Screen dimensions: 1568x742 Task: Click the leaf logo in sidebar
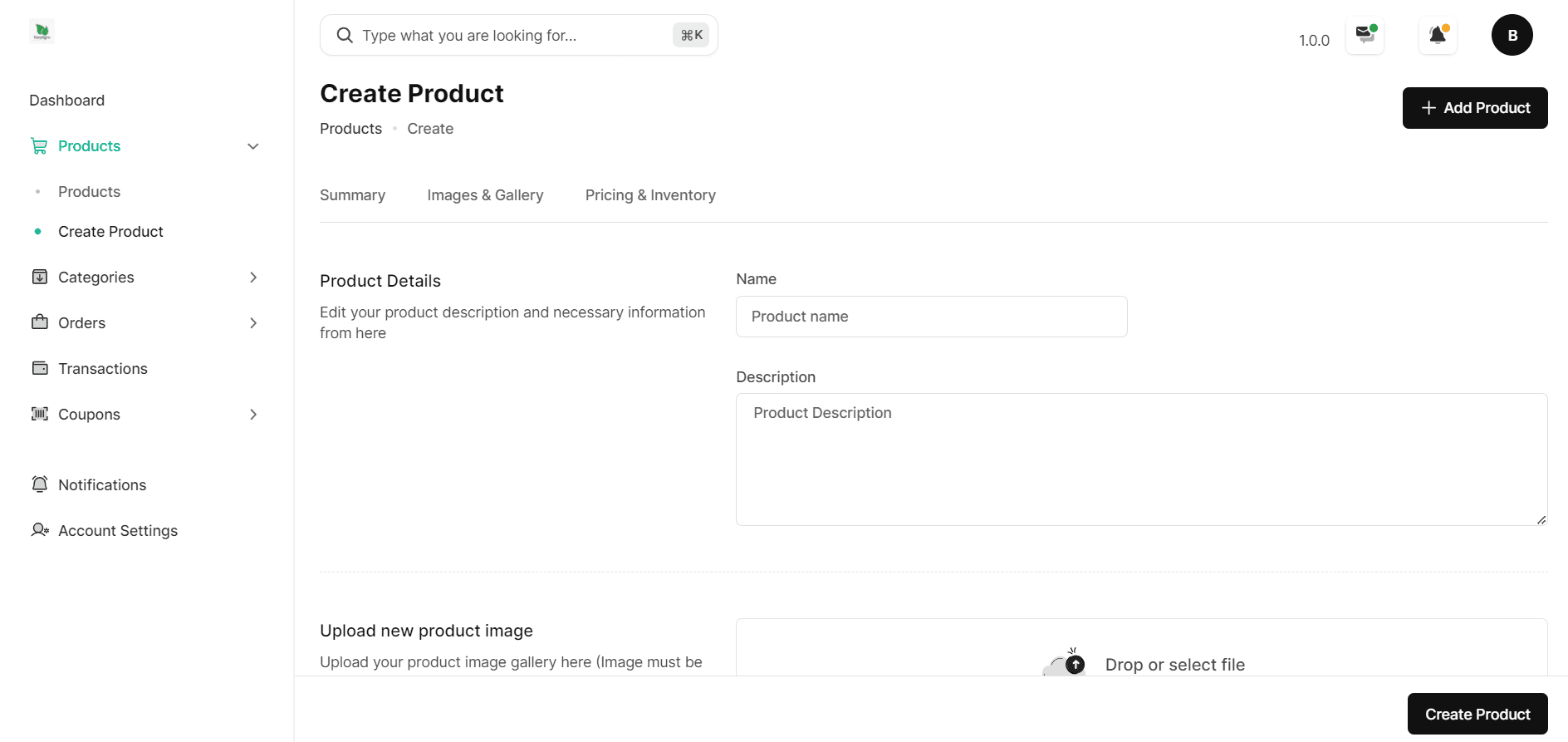click(x=42, y=32)
